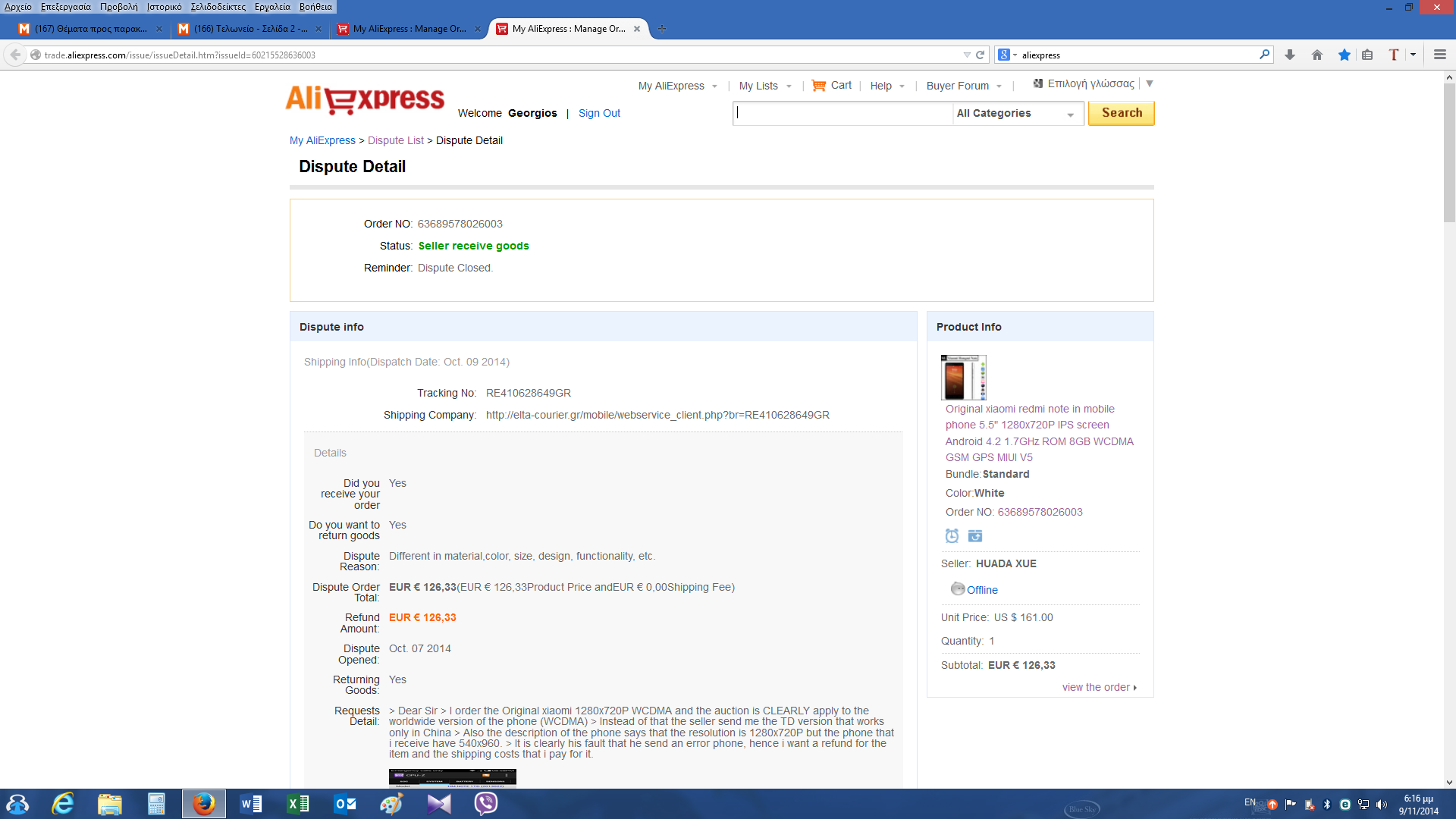This screenshot has height=819, width=1456.
Task: Open the Firefox hamburger menu
Action: pyautogui.click(x=1439, y=55)
